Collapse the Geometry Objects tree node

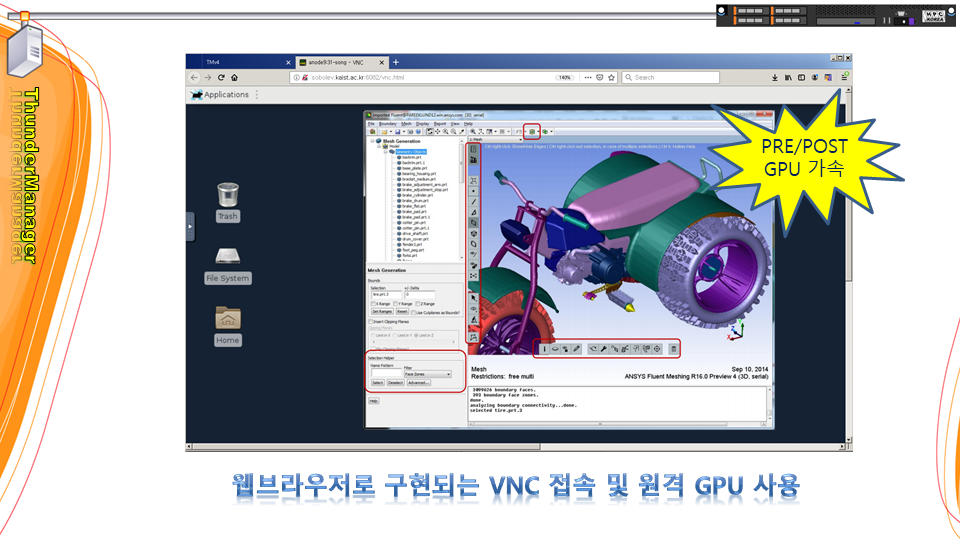pos(386,152)
